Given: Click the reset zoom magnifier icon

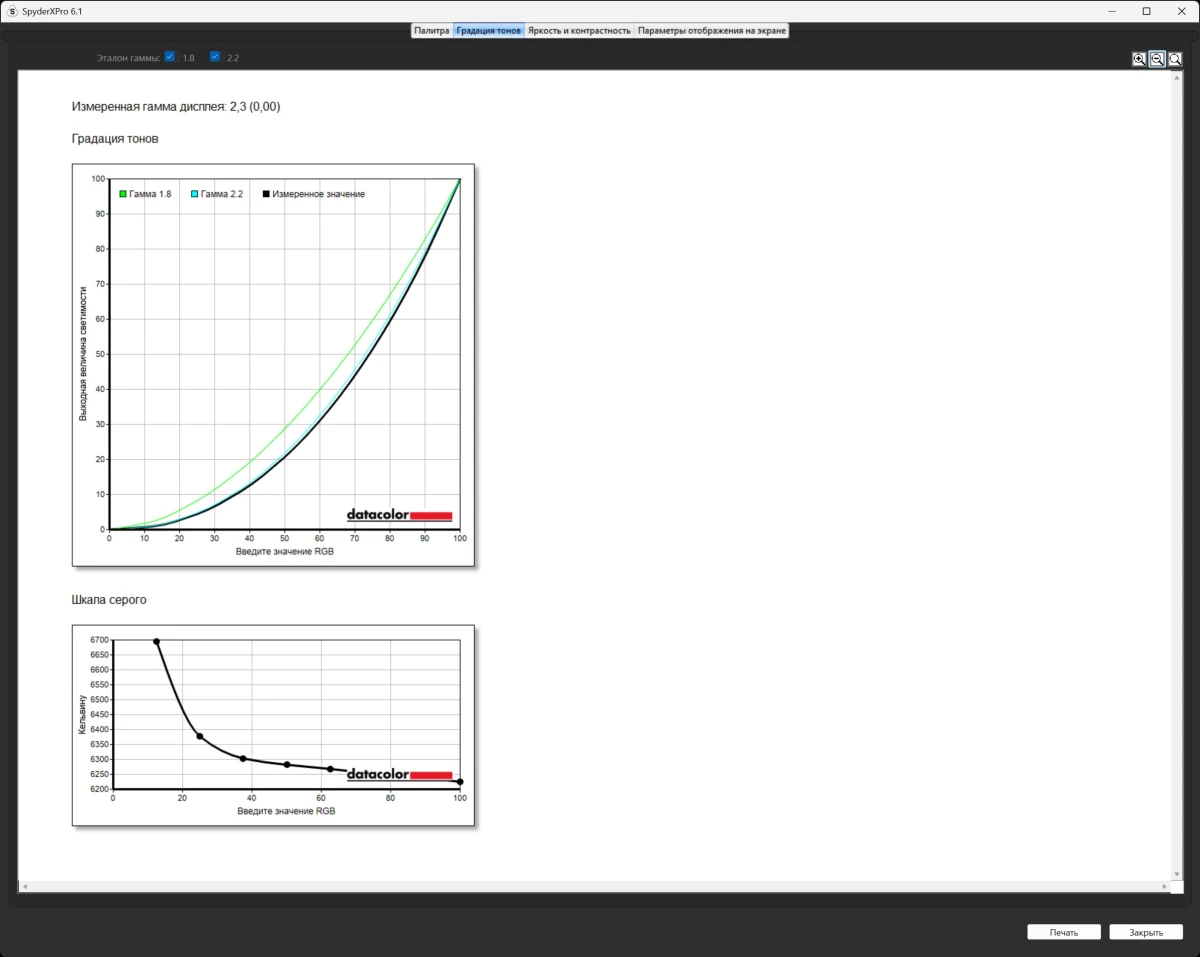Looking at the screenshot, I should [x=1175, y=59].
